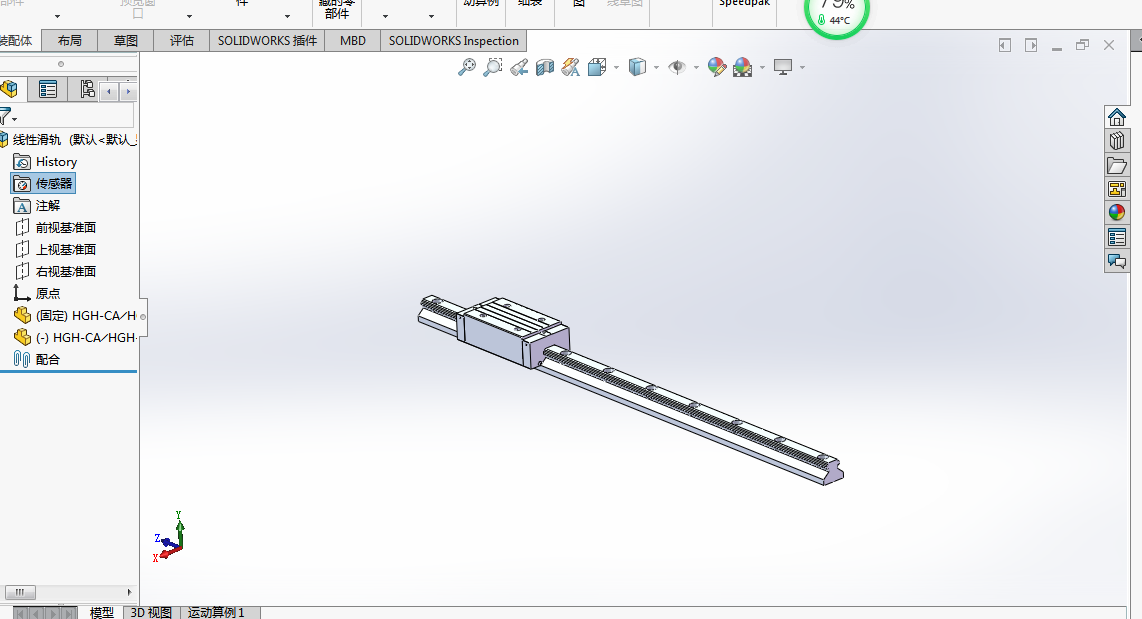1142x619 pixels.
Task: Switch to the SOLIDWORKS 插件 tab
Action: [267, 41]
